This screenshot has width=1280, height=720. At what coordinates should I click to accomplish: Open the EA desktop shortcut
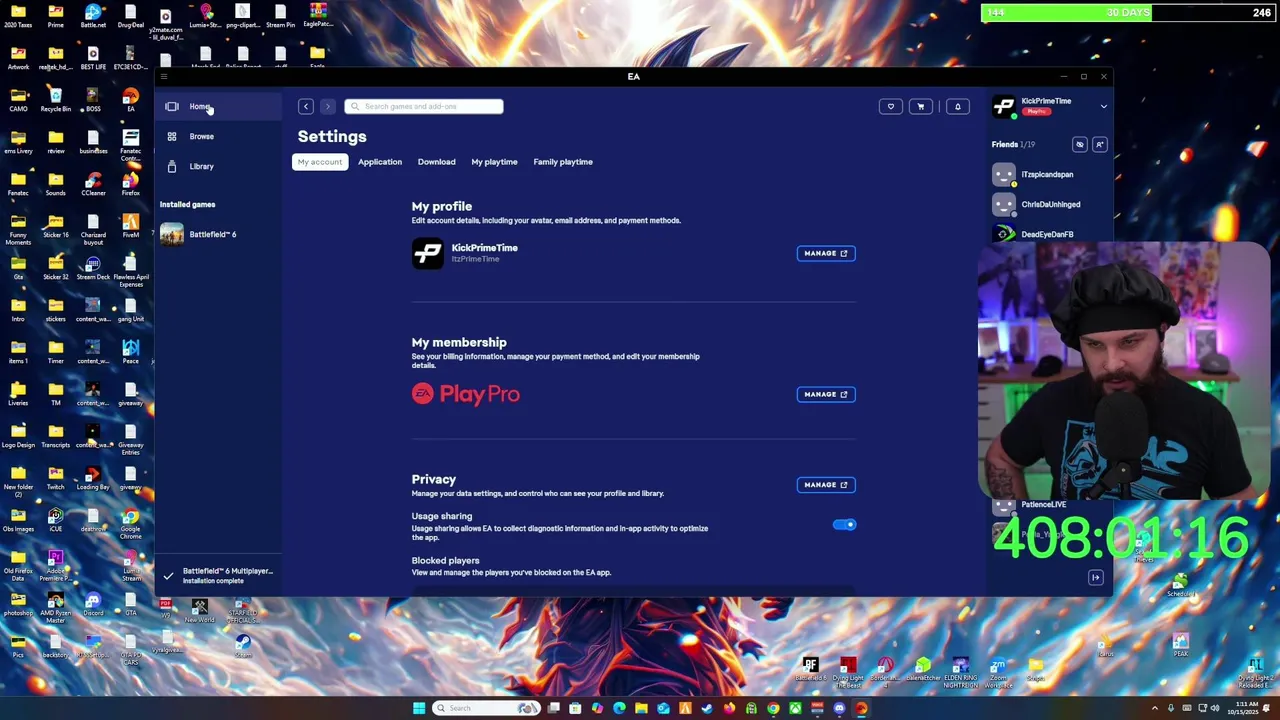pyautogui.click(x=131, y=101)
